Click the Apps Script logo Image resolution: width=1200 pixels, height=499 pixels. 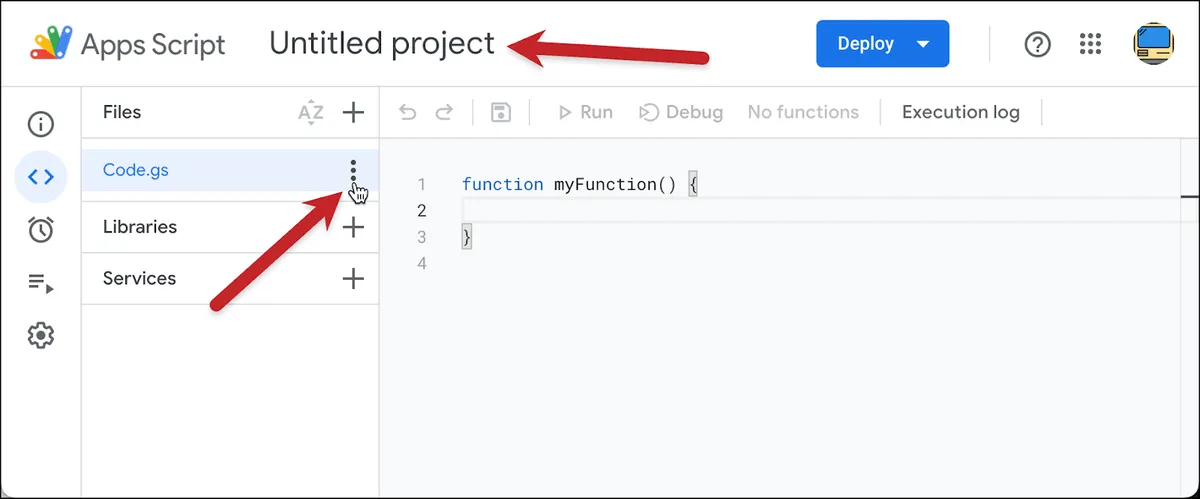tap(51, 45)
